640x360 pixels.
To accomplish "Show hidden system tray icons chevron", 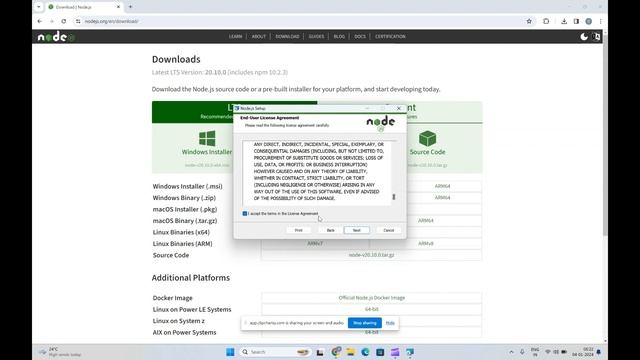I will coord(511,352).
